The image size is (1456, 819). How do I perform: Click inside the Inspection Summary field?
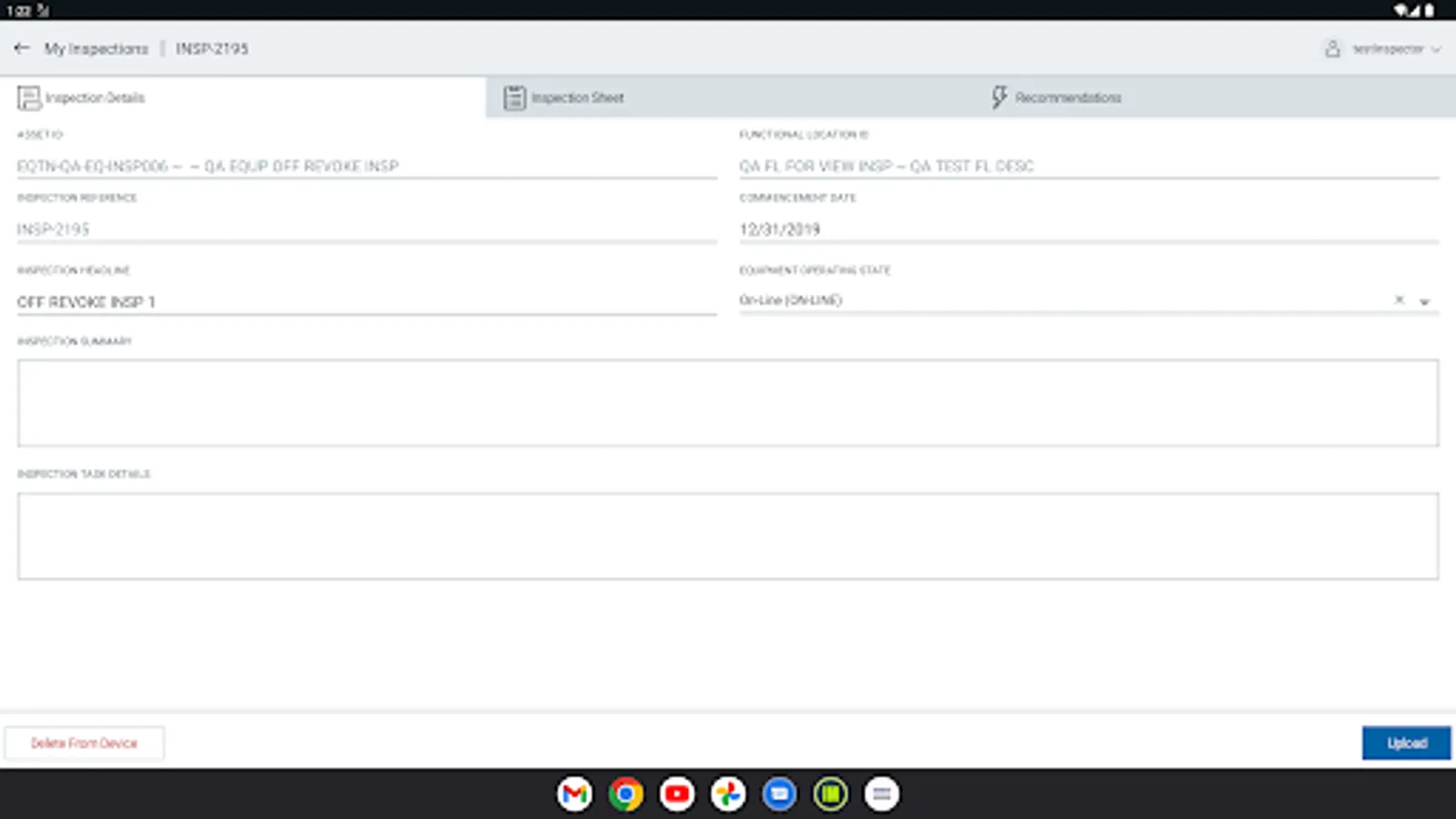[728, 403]
